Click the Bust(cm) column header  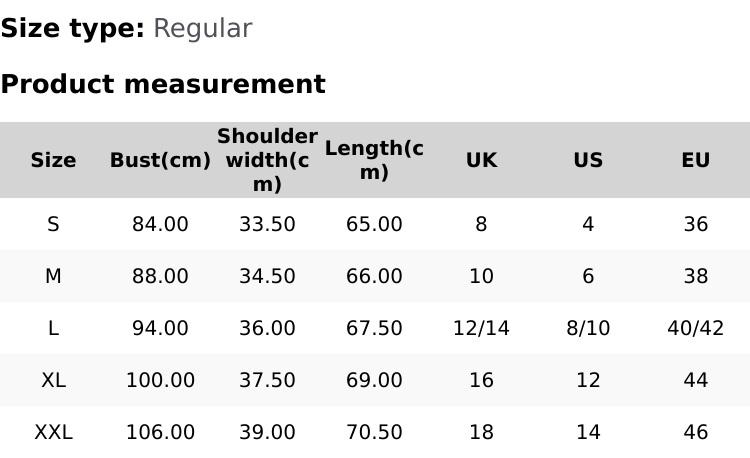click(x=160, y=160)
